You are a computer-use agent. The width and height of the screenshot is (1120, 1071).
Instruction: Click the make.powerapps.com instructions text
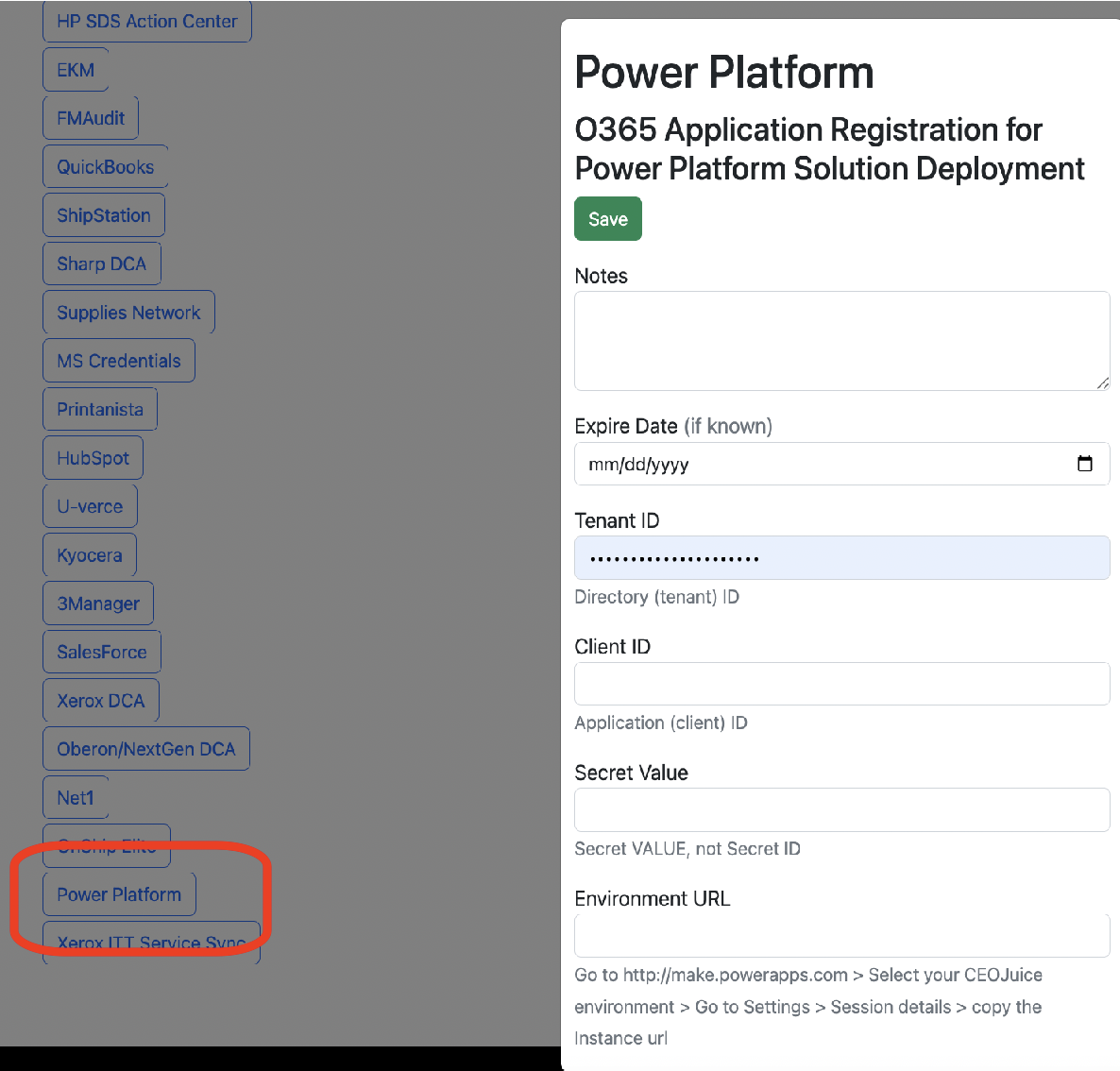pos(807,1007)
